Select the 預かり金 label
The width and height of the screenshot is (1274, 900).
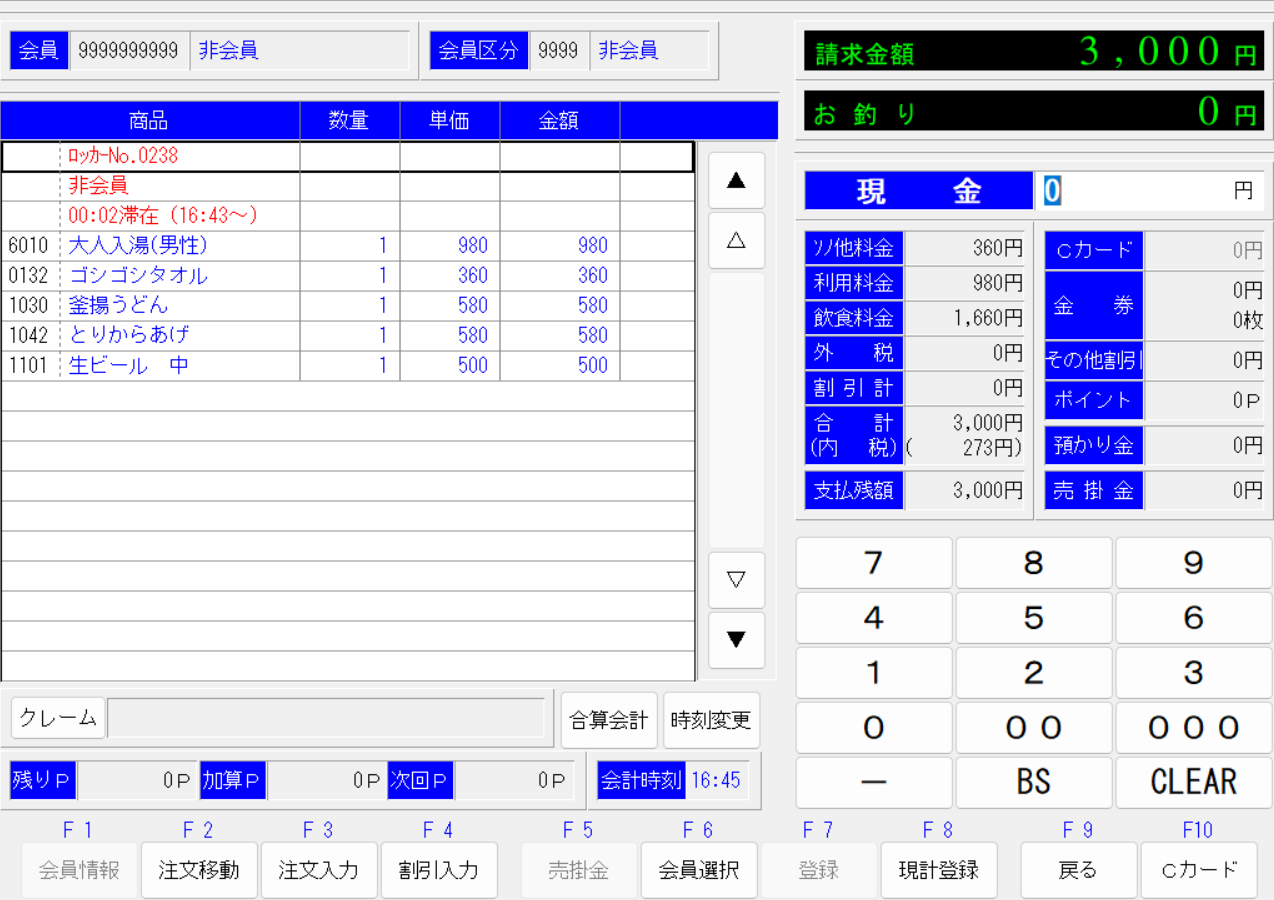tap(1094, 446)
